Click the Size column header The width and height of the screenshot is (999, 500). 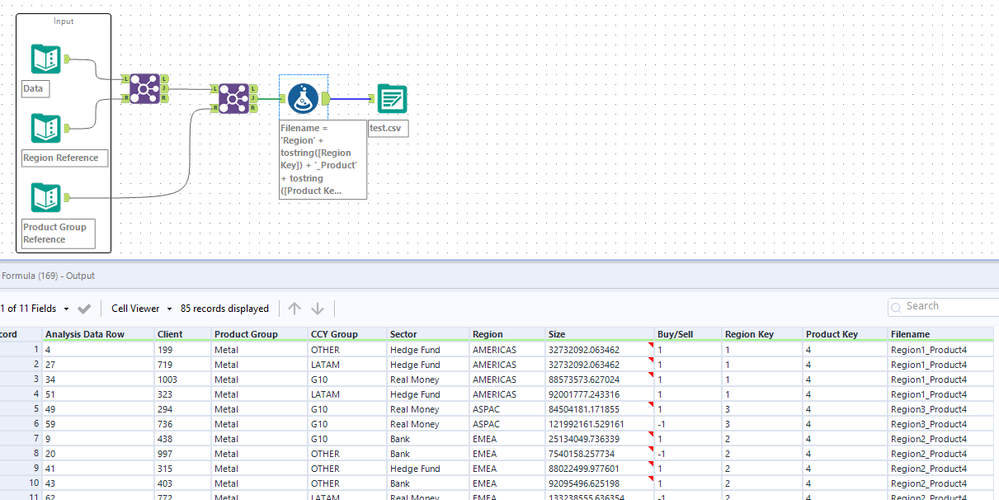[x=557, y=334]
